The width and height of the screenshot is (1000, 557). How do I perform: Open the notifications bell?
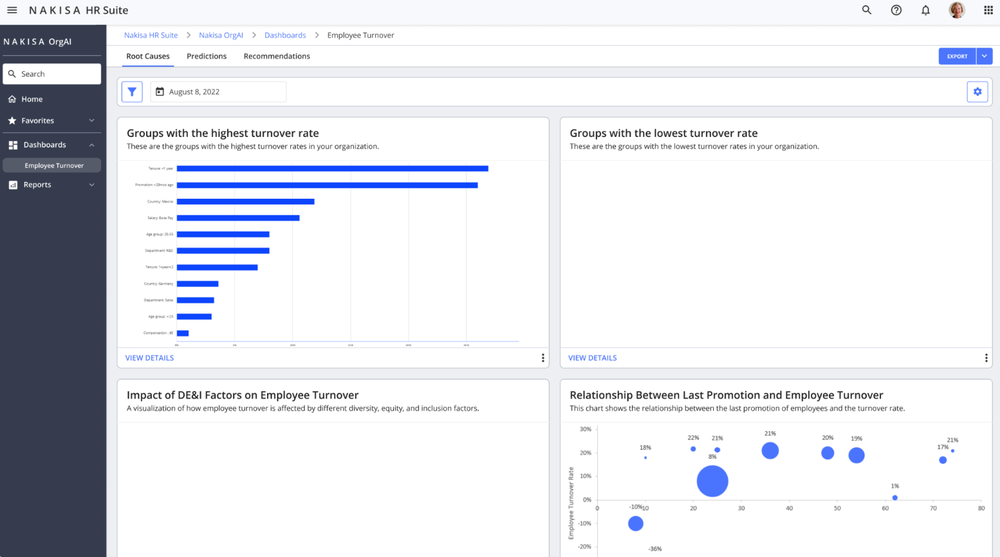click(x=925, y=10)
